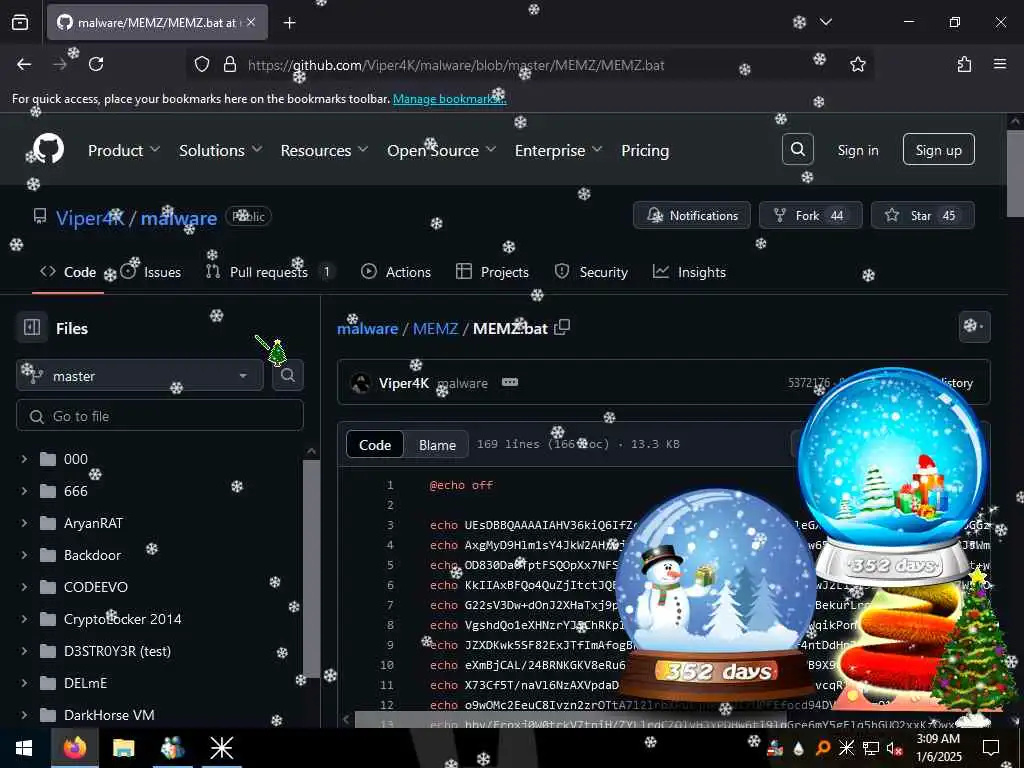Switch to the Code repository tab
The height and width of the screenshot is (768, 1024).
tap(68, 272)
